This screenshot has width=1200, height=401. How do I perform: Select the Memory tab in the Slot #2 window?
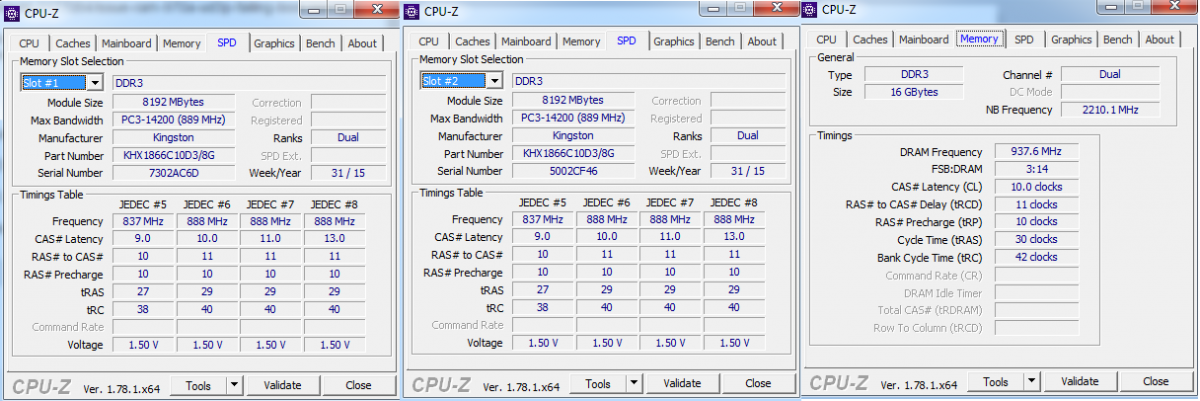pos(581,42)
